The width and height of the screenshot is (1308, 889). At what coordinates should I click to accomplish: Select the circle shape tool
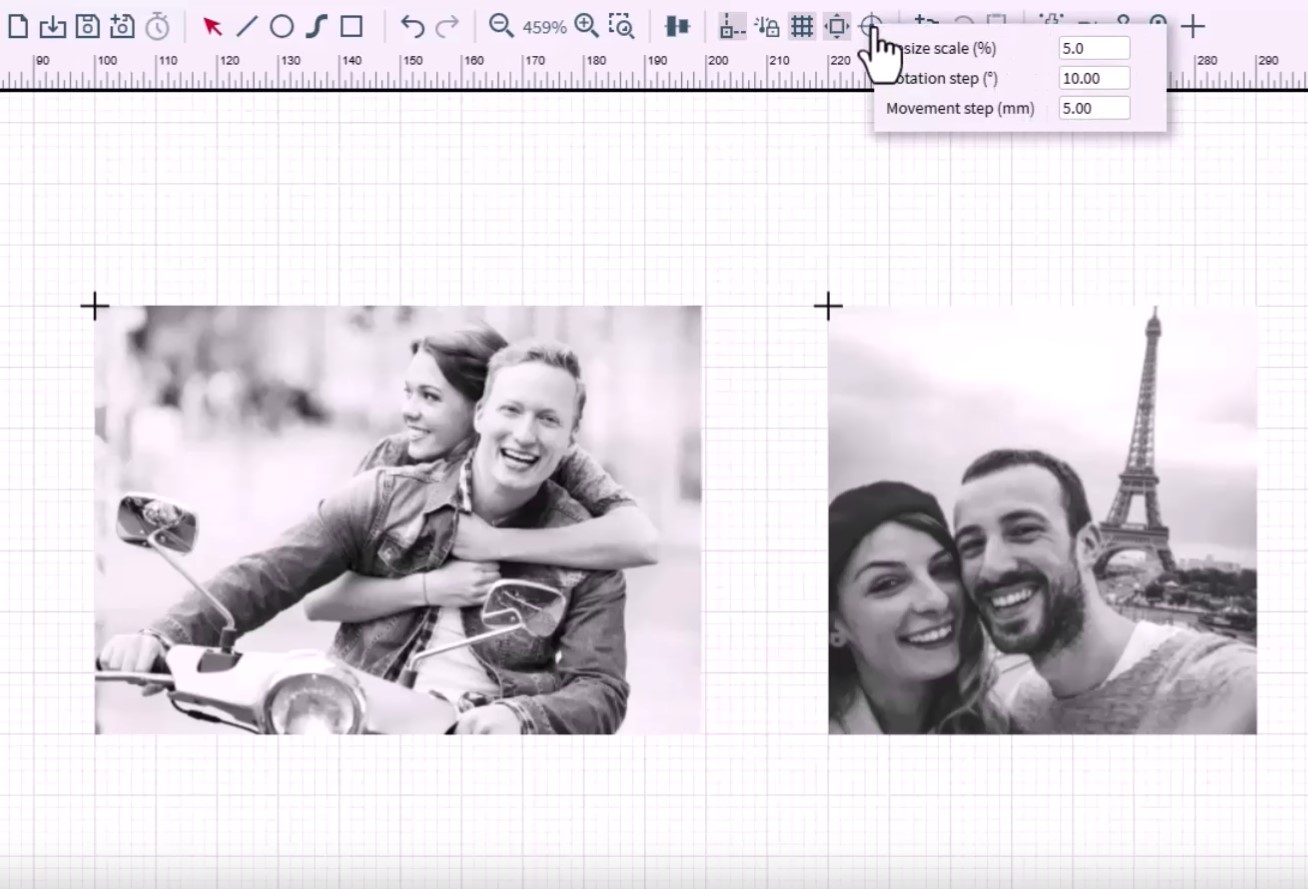point(282,26)
